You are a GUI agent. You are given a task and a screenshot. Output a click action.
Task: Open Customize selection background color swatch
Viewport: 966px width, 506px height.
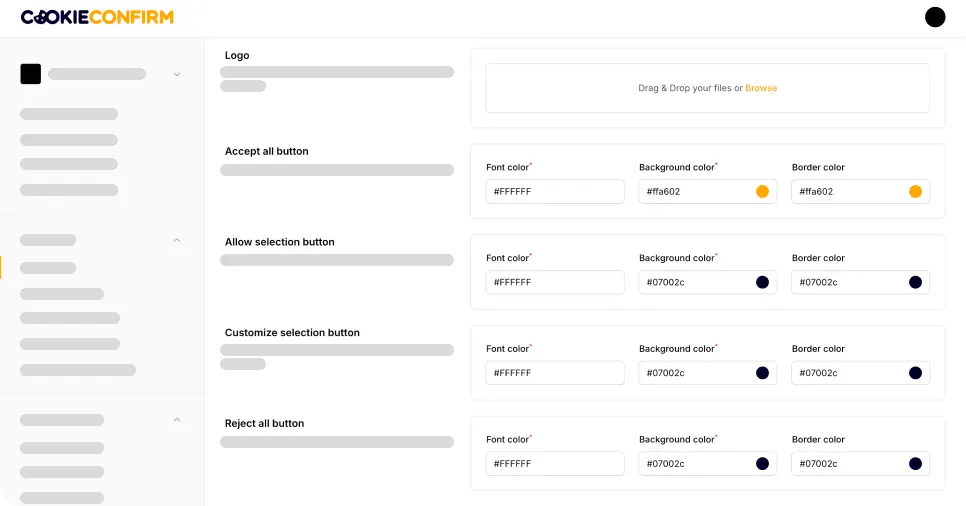coord(762,373)
